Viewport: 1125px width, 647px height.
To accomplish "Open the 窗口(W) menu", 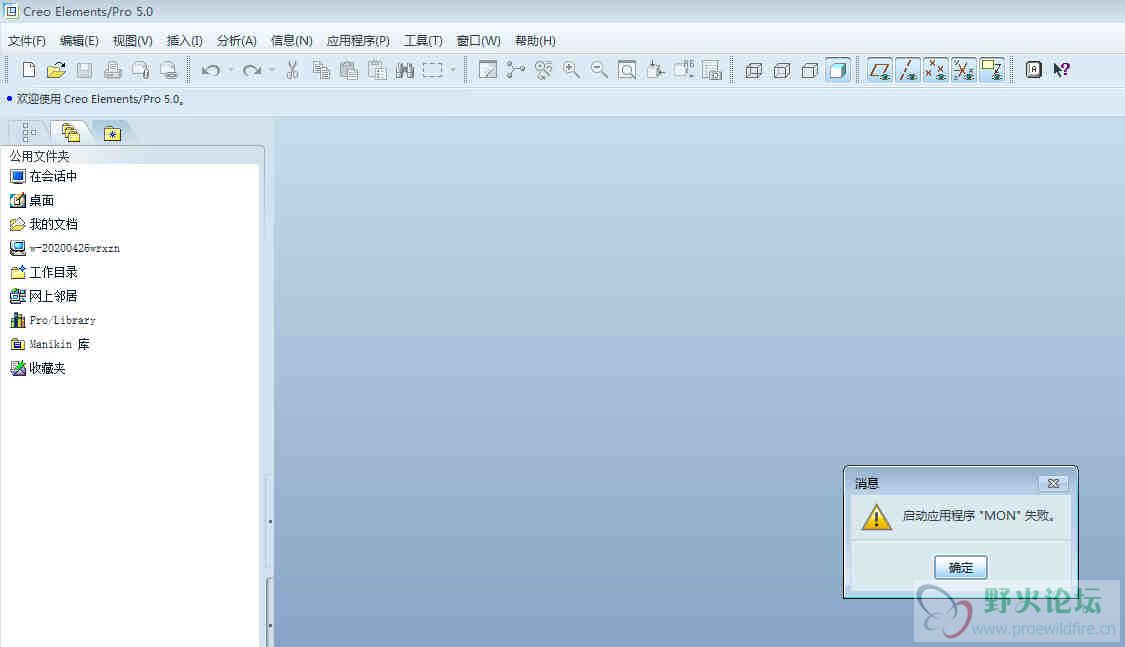I will click(479, 41).
